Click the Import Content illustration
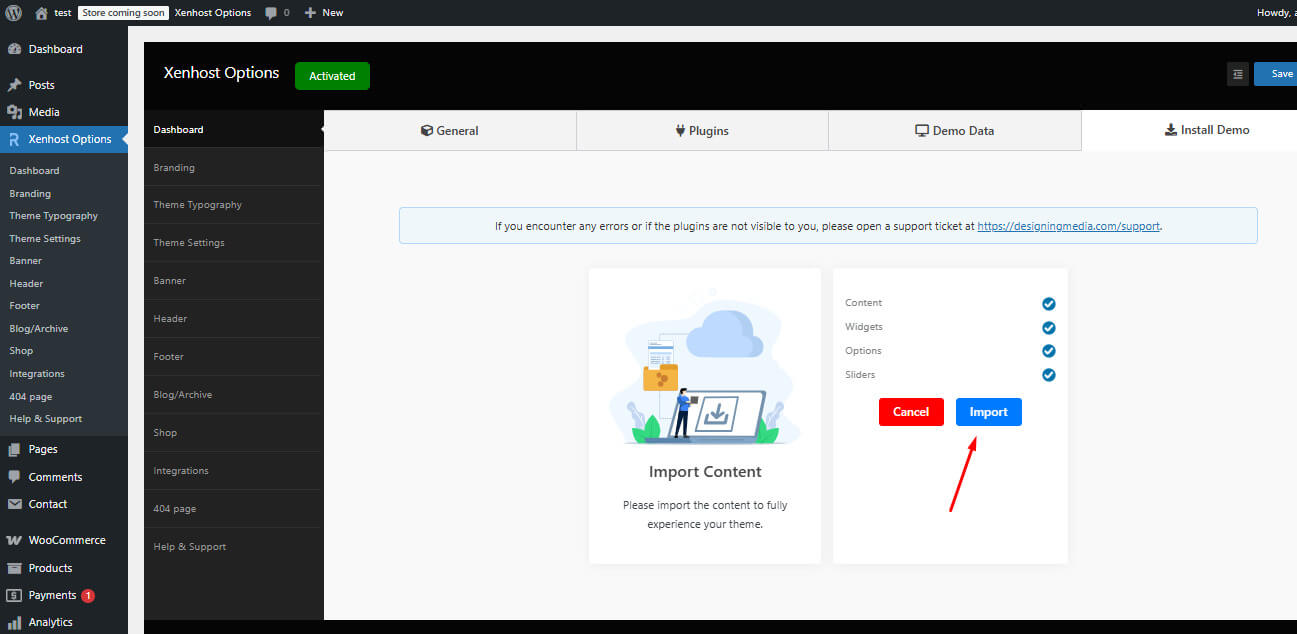This screenshot has height=634, width=1297. [705, 367]
